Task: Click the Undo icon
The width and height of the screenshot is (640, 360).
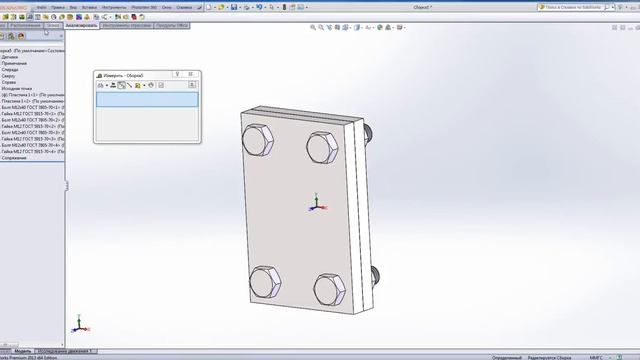Action: (259, 7)
